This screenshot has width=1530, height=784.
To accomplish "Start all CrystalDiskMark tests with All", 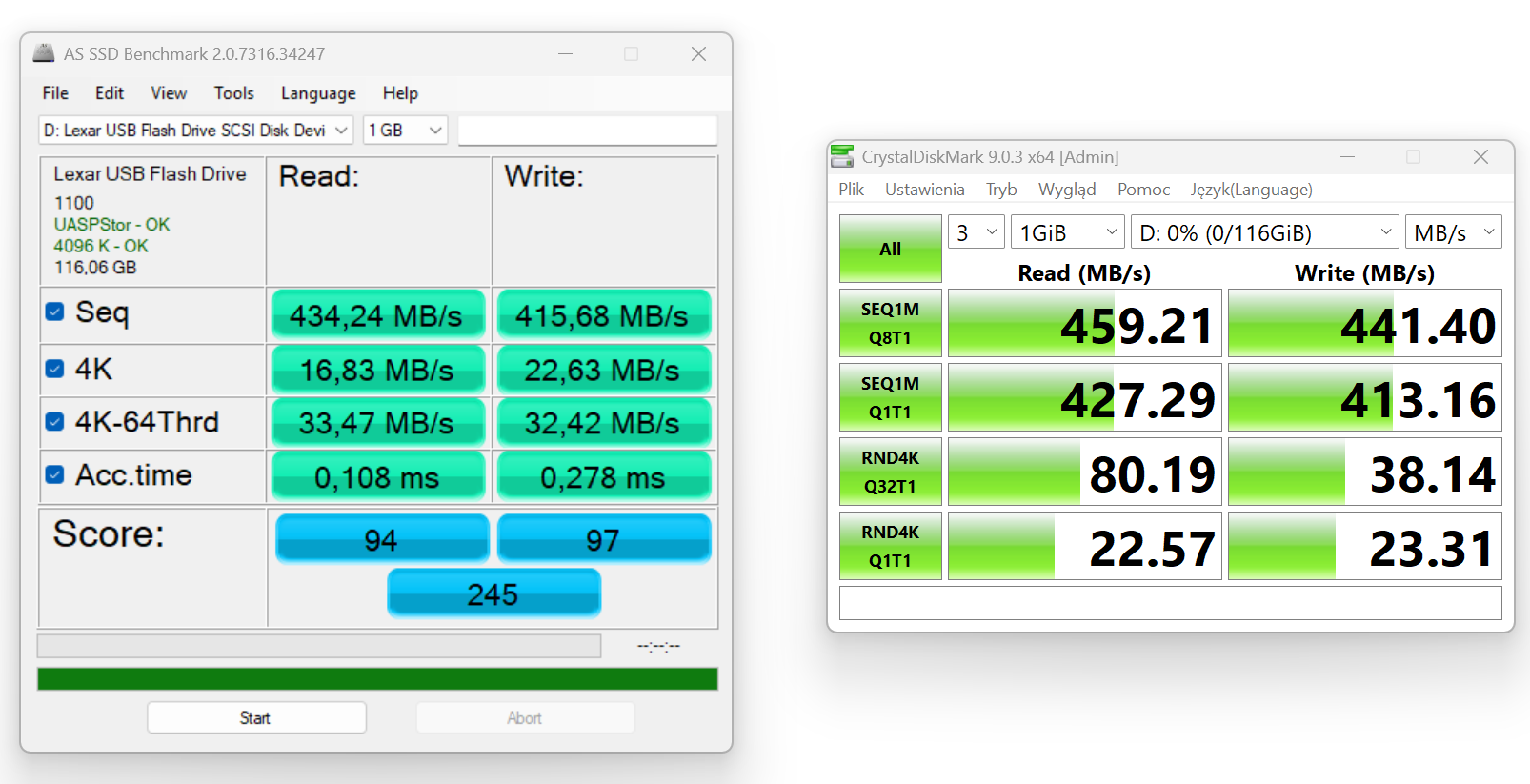I will pyautogui.click(x=891, y=249).
